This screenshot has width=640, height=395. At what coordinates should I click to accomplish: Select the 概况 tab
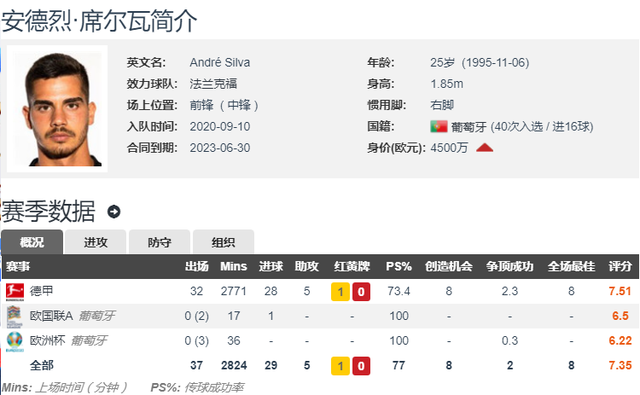click(x=32, y=242)
